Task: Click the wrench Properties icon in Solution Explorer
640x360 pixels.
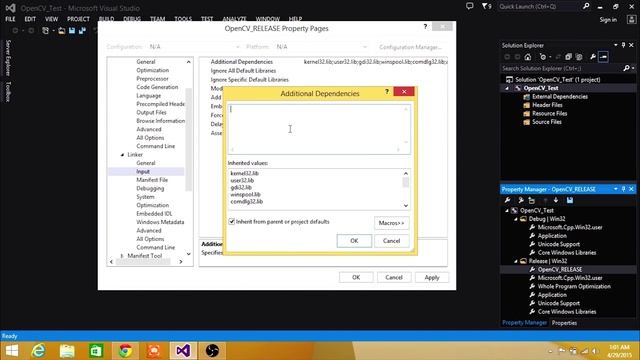Action: [593, 57]
